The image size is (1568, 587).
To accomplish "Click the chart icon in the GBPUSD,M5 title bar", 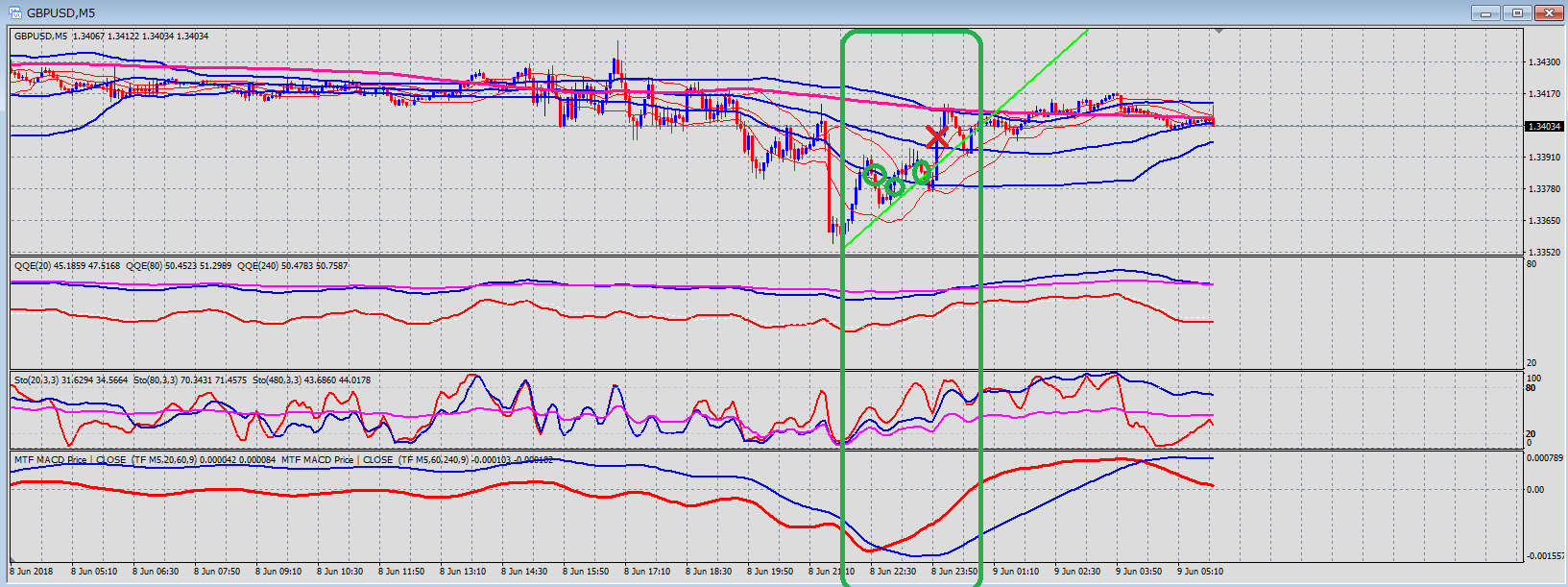I will click(x=14, y=12).
